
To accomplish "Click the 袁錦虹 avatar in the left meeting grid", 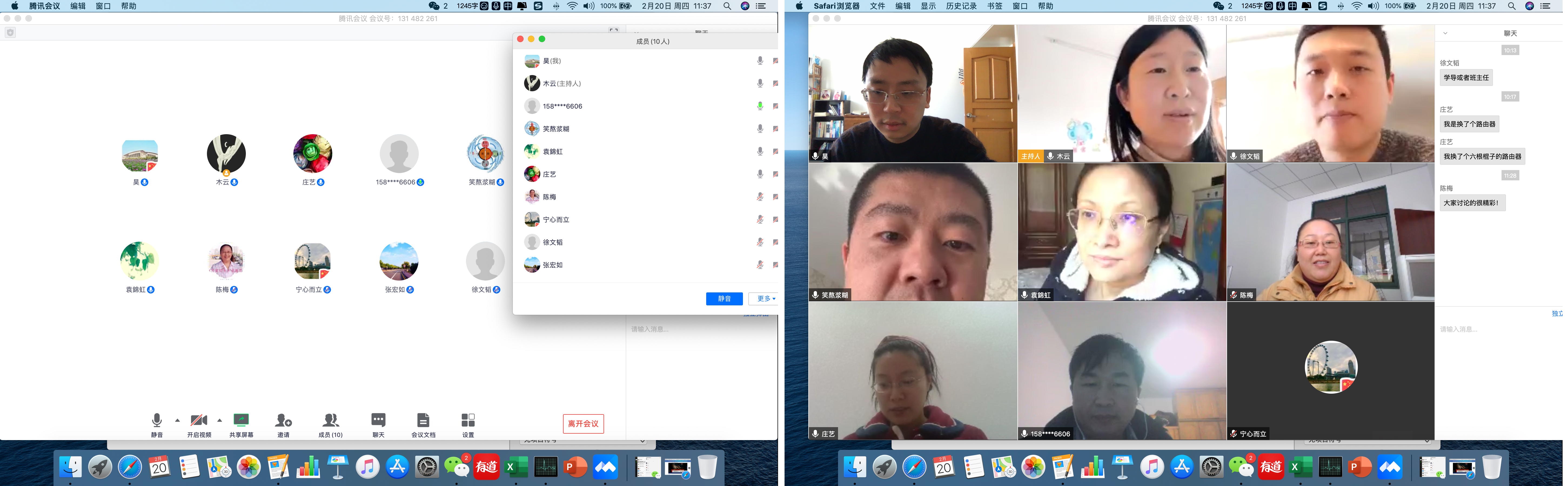I will tap(139, 261).
